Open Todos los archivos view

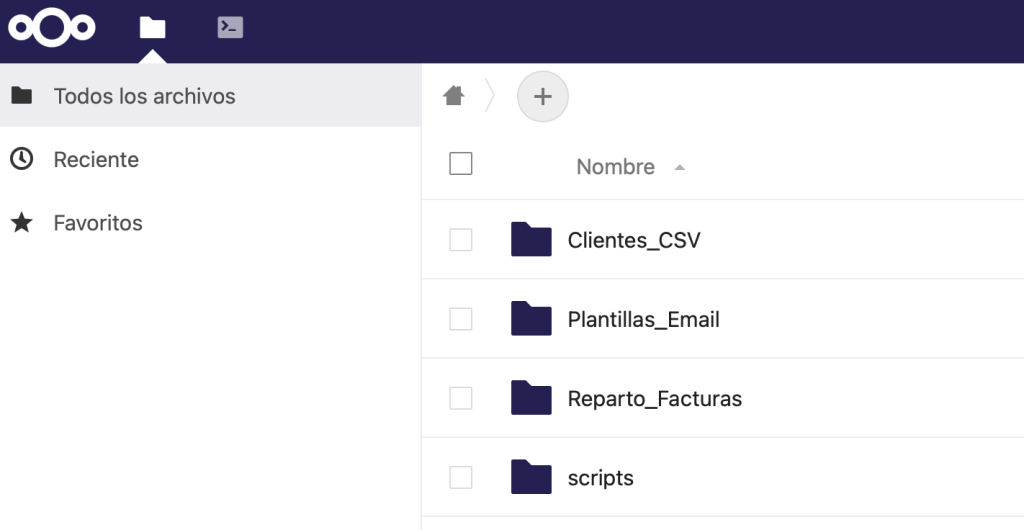point(144,96)
